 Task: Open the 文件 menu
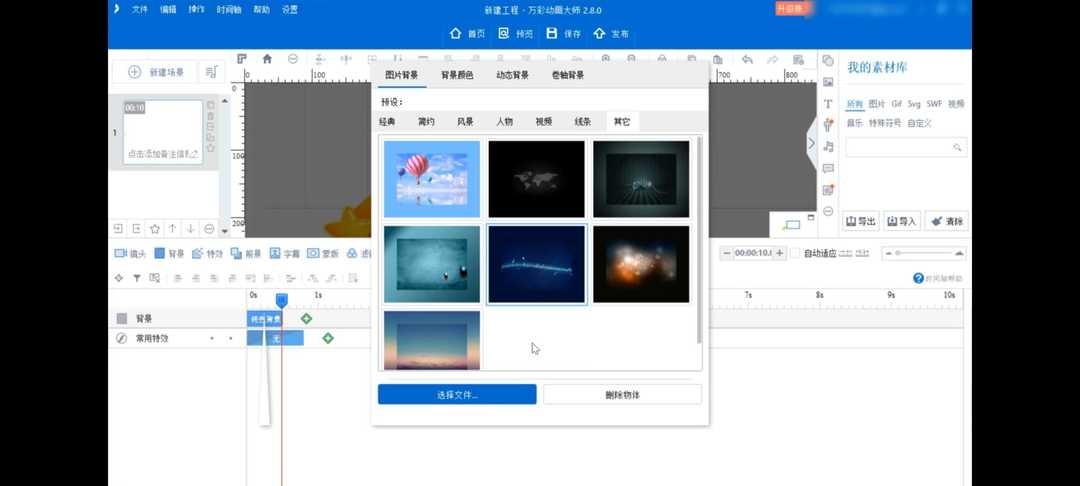click(140, 9)
